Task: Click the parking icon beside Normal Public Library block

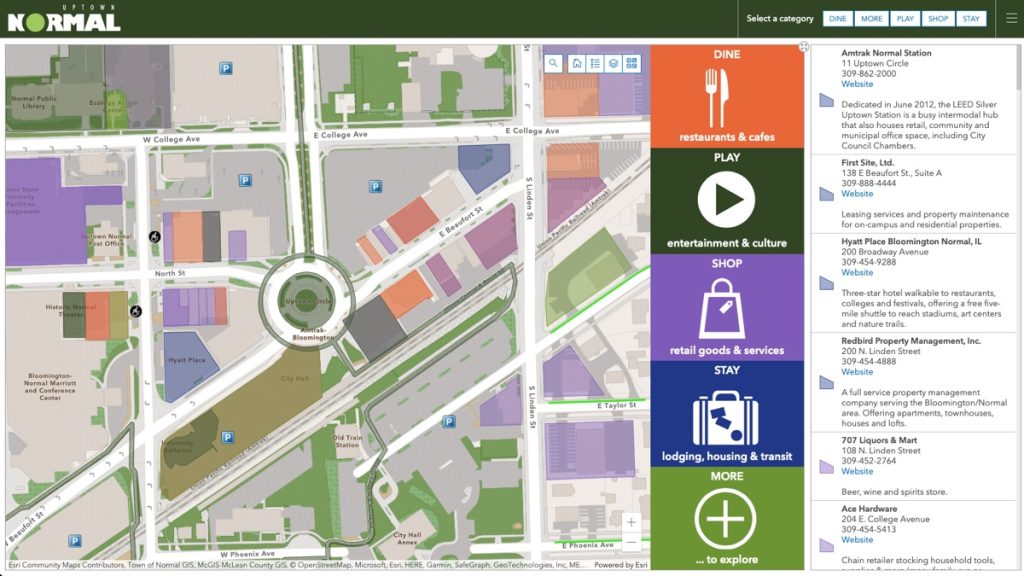Action: coord(226,68)
